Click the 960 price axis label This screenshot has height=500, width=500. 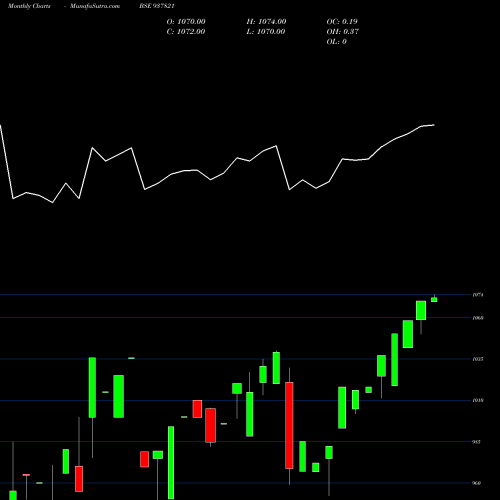[477, 483]
